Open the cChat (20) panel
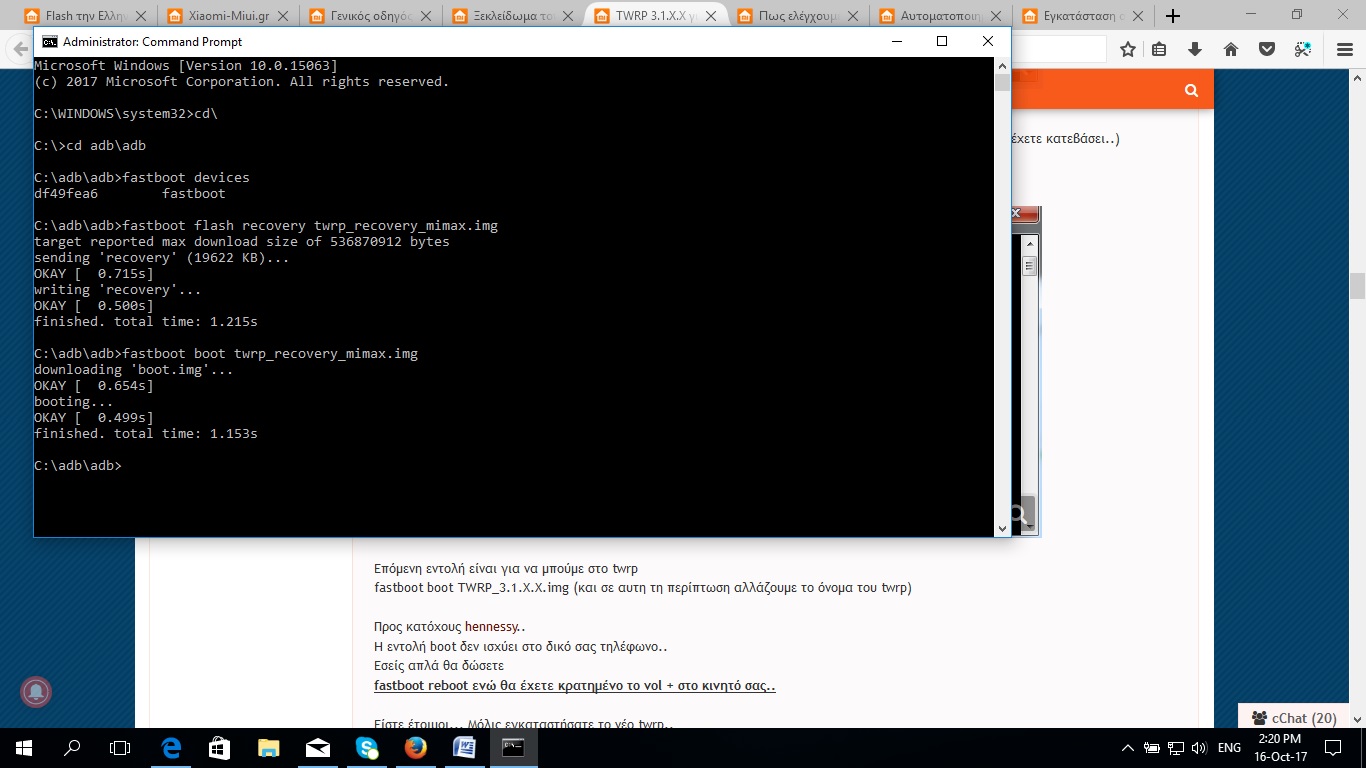Viewport: 1366px width, 768px height. point(1294,717)
